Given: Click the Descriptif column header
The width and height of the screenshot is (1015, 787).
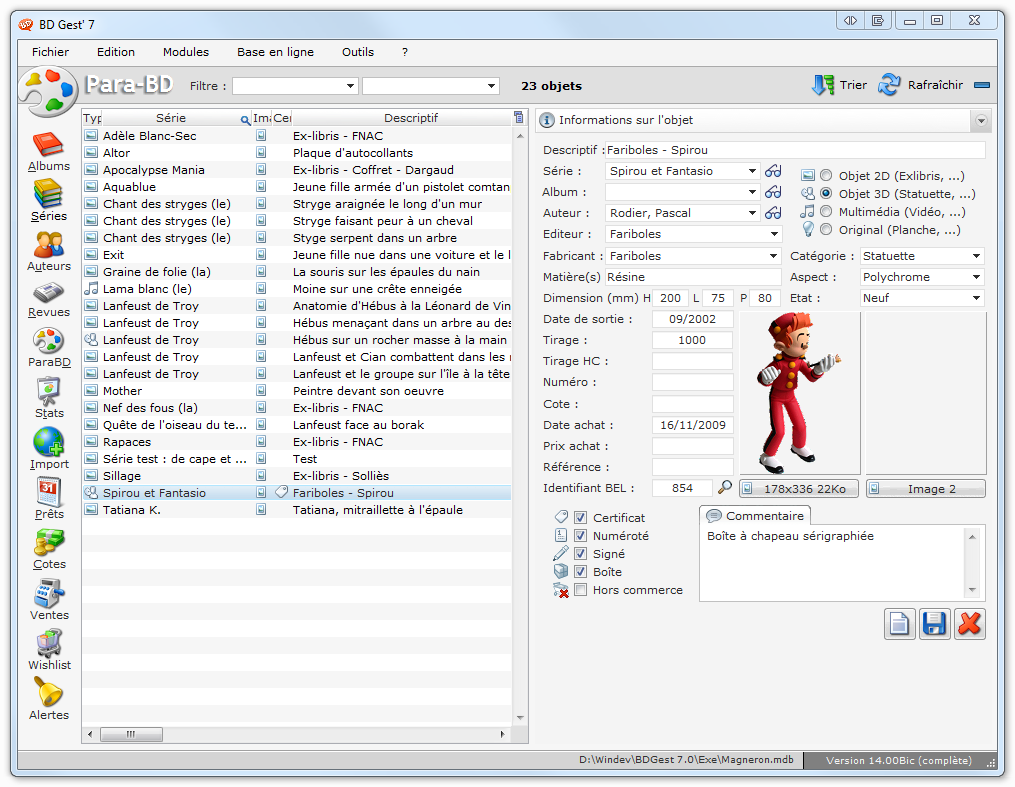Looking at the screenshot, I should pyautogui.click(x=403, y=118).
